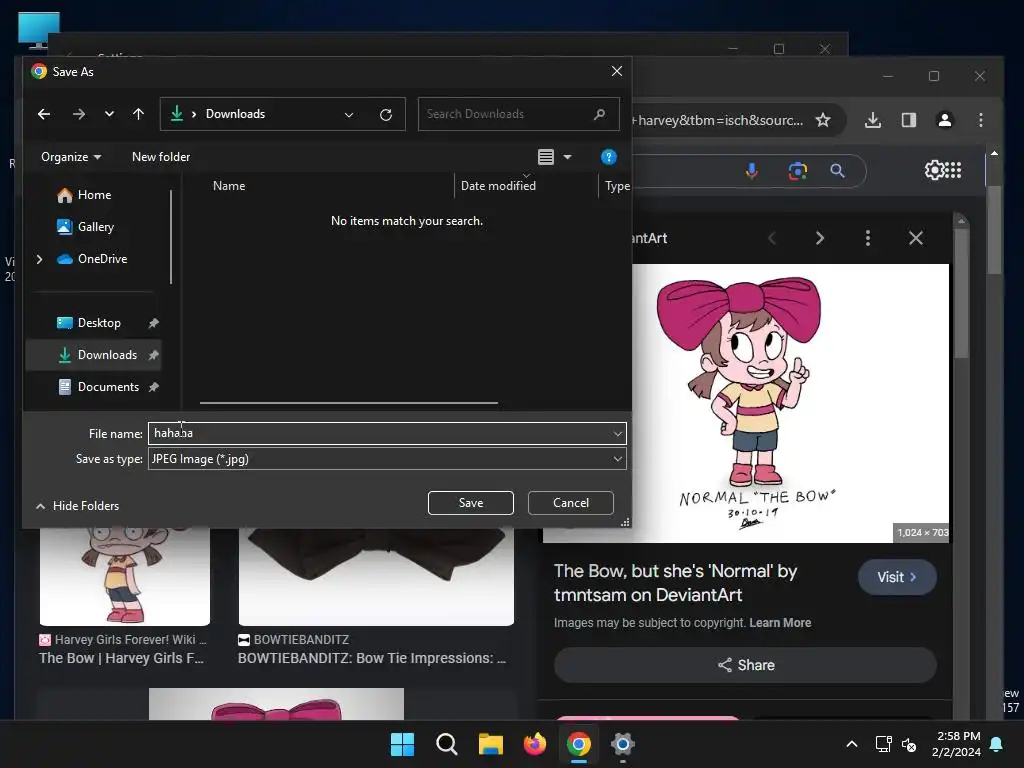Toggle Chrome side panel

(x=908, y=120)
